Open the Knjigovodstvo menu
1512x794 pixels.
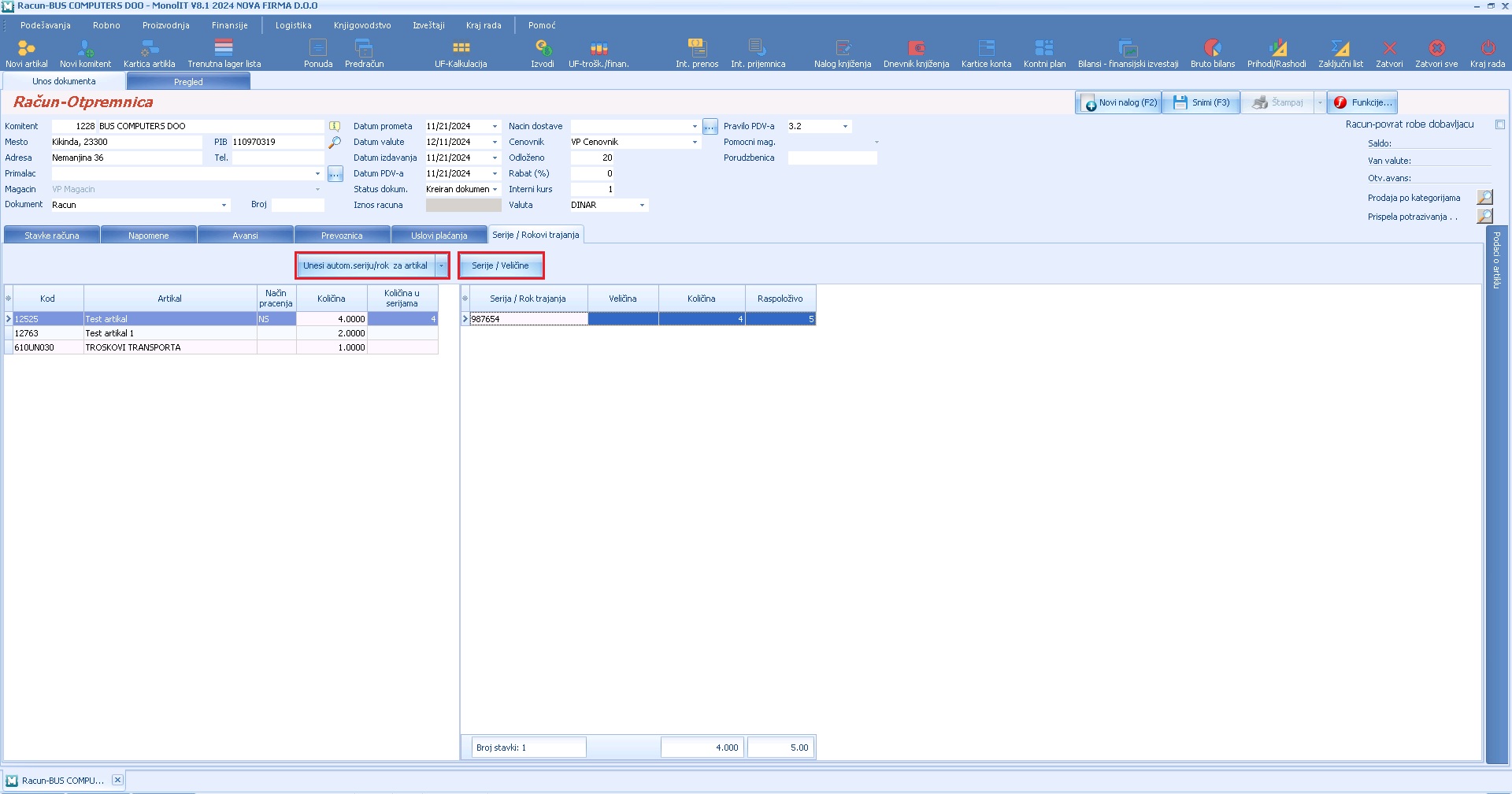[362, 25]
